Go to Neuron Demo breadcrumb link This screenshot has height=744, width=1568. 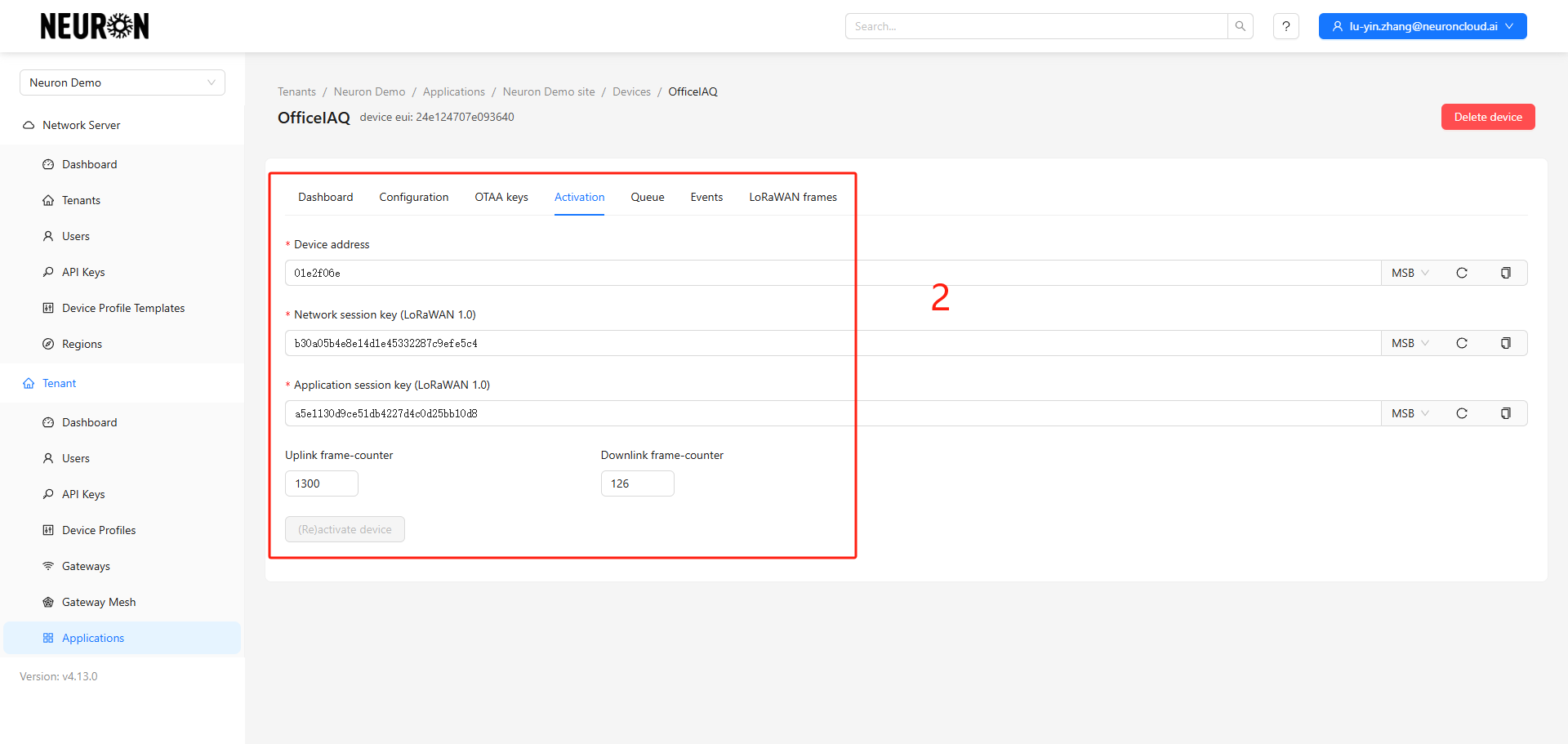369,91
